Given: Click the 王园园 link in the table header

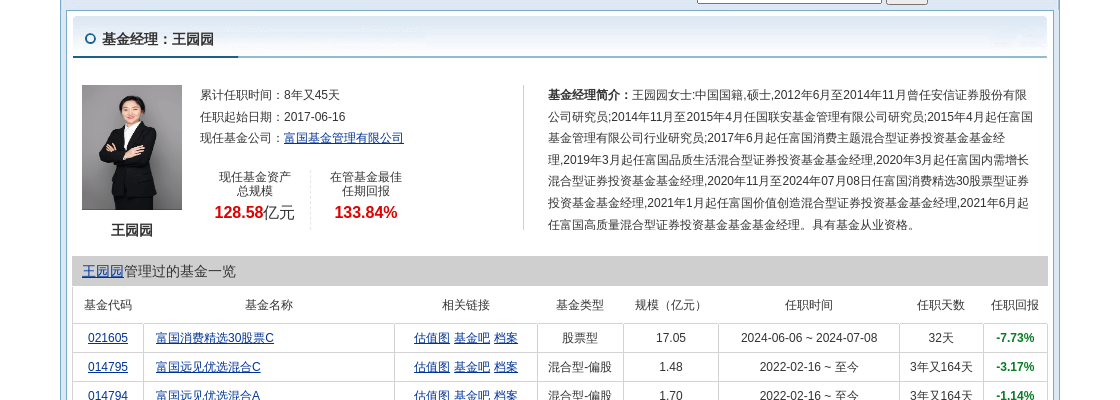Looking at the screenshot, I should (x=102, y=271).
